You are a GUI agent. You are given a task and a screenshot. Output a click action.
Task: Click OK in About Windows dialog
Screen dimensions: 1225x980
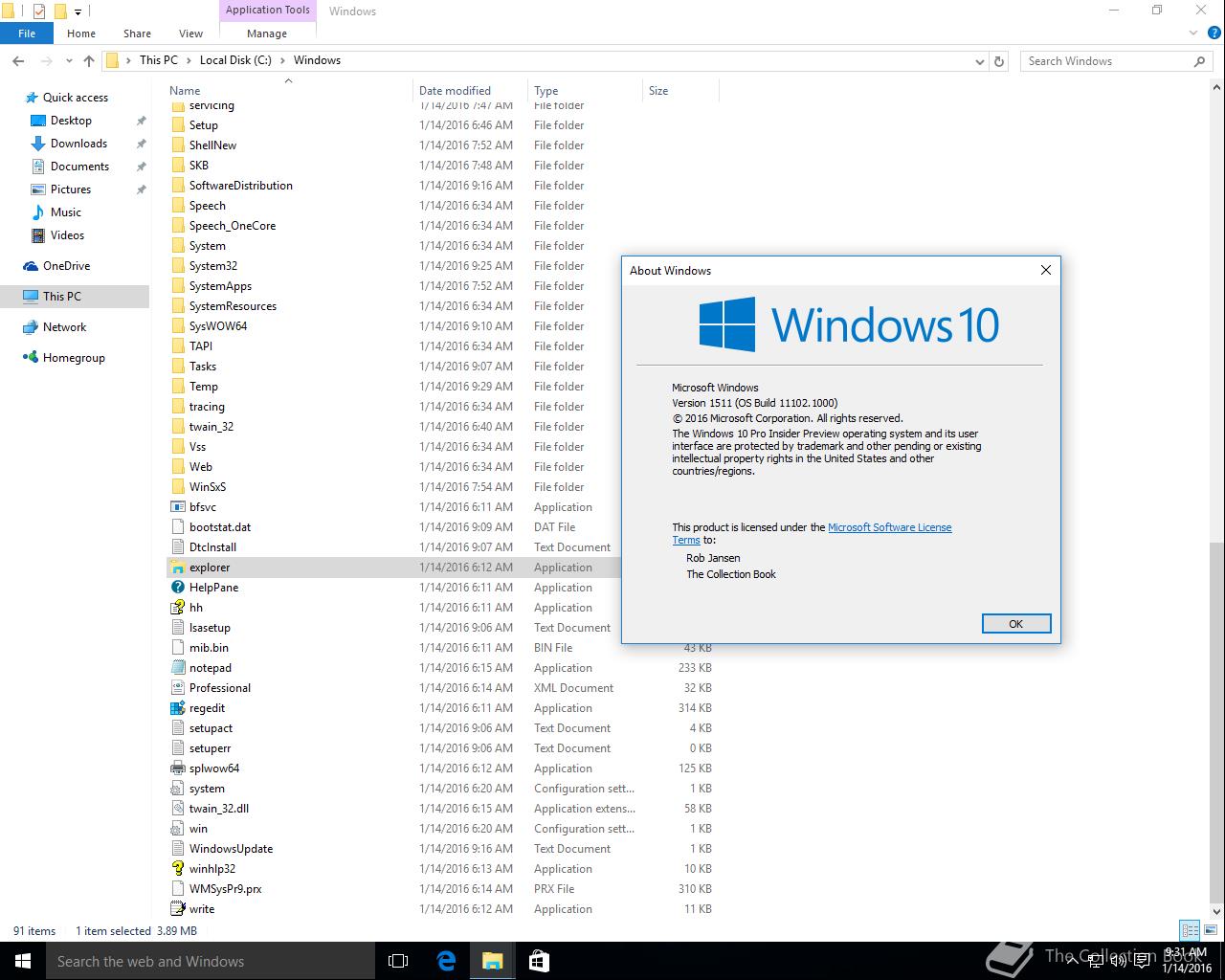pos(1016,624)
